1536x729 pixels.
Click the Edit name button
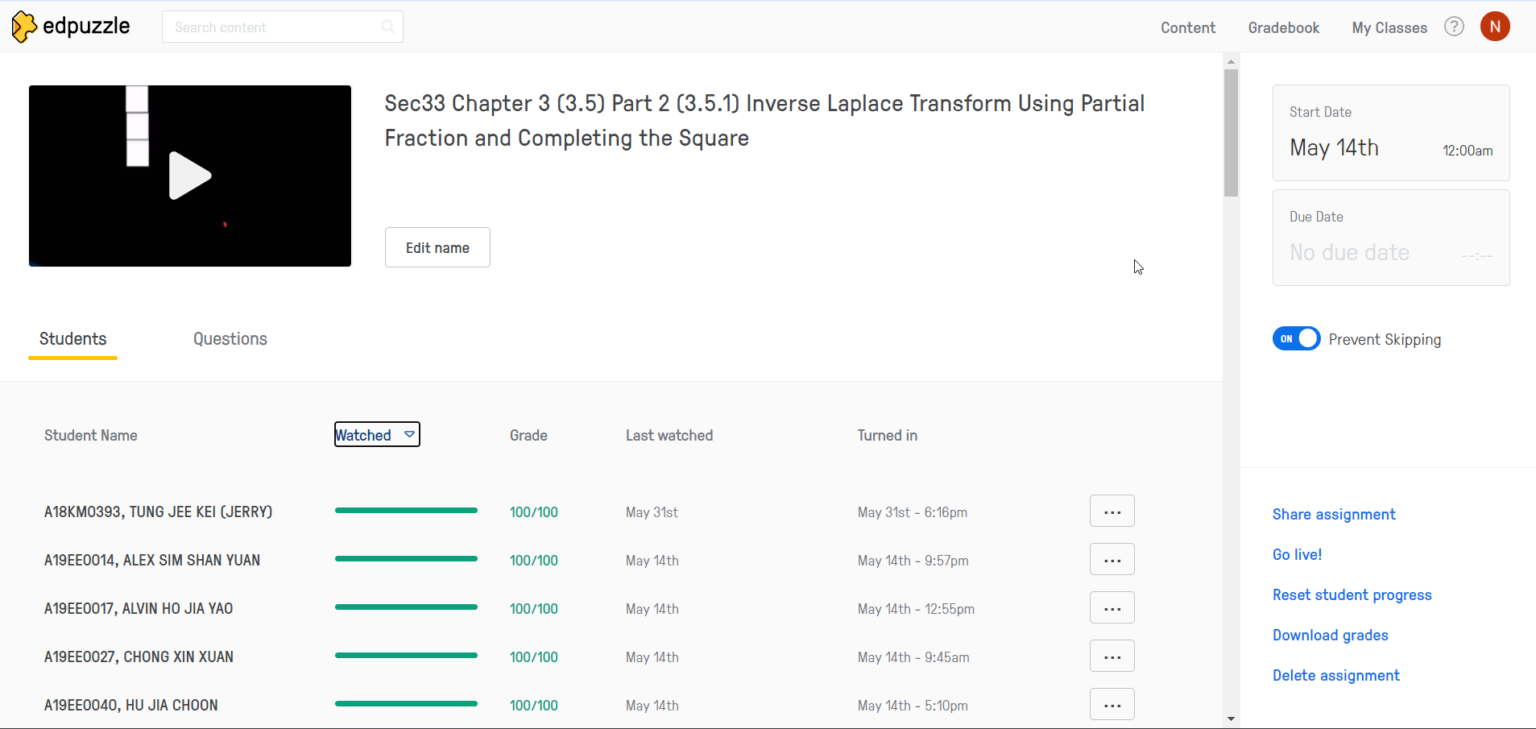(437, 248)
